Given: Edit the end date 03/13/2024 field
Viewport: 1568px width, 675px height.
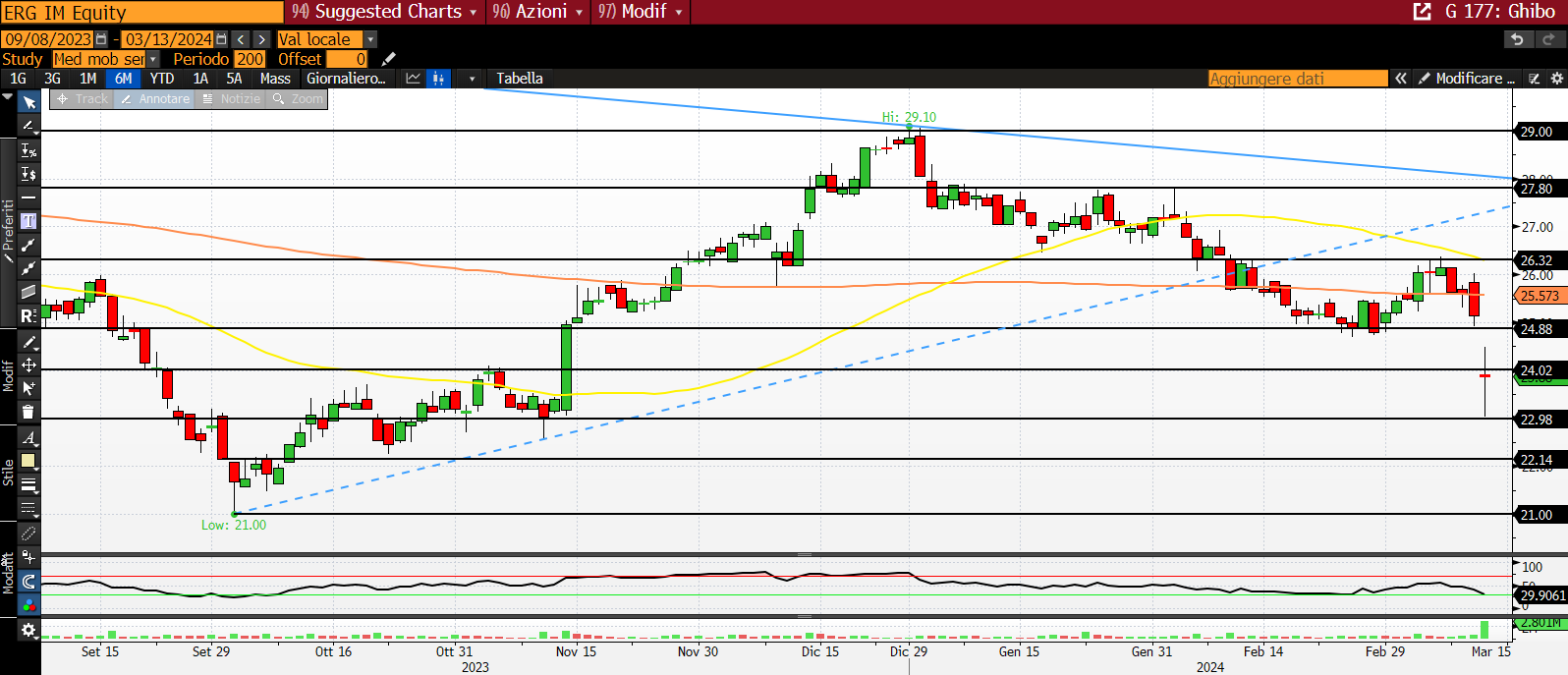Looking at the screenshot, I should (168, 39).
